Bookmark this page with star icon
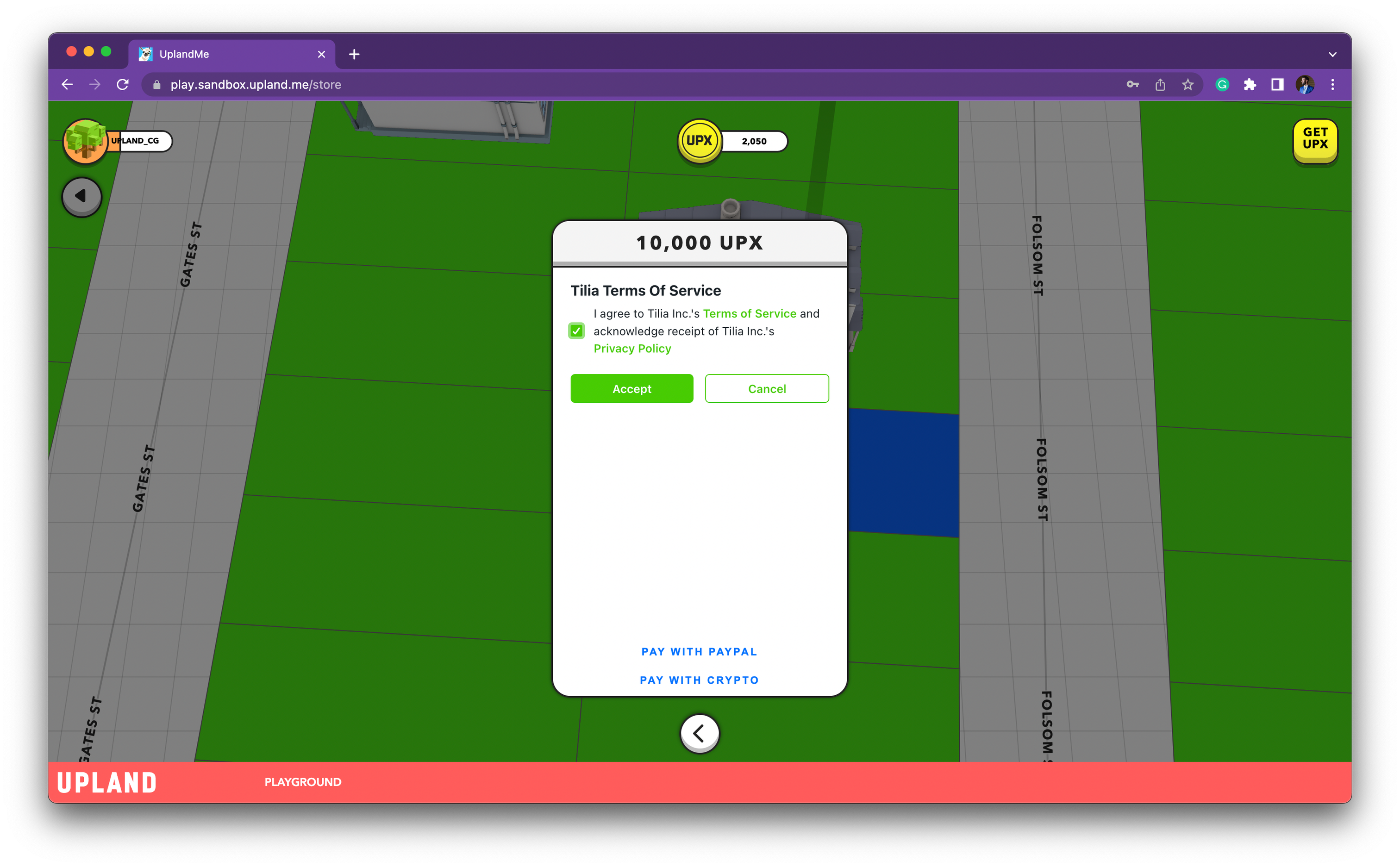The image size is (1400, 867). (x=1187, y=85)
